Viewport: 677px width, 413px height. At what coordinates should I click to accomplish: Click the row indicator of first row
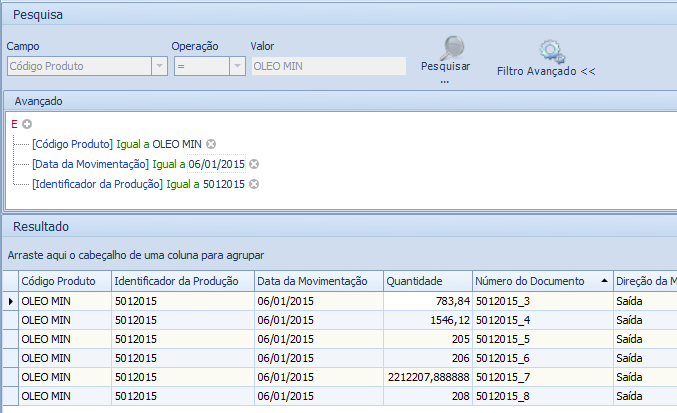(x=11, y=300)
